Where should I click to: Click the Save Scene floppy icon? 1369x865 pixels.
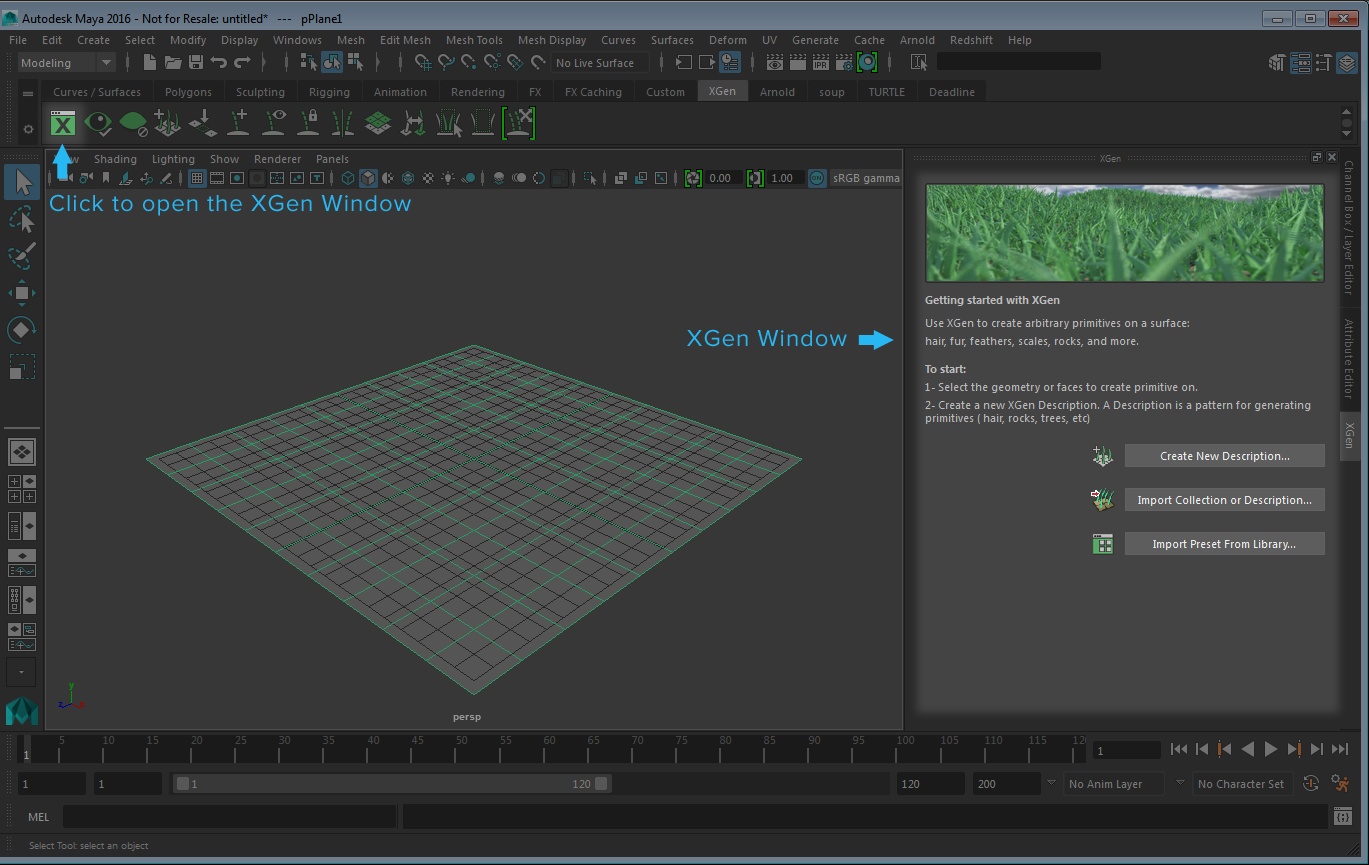point(196,62)
